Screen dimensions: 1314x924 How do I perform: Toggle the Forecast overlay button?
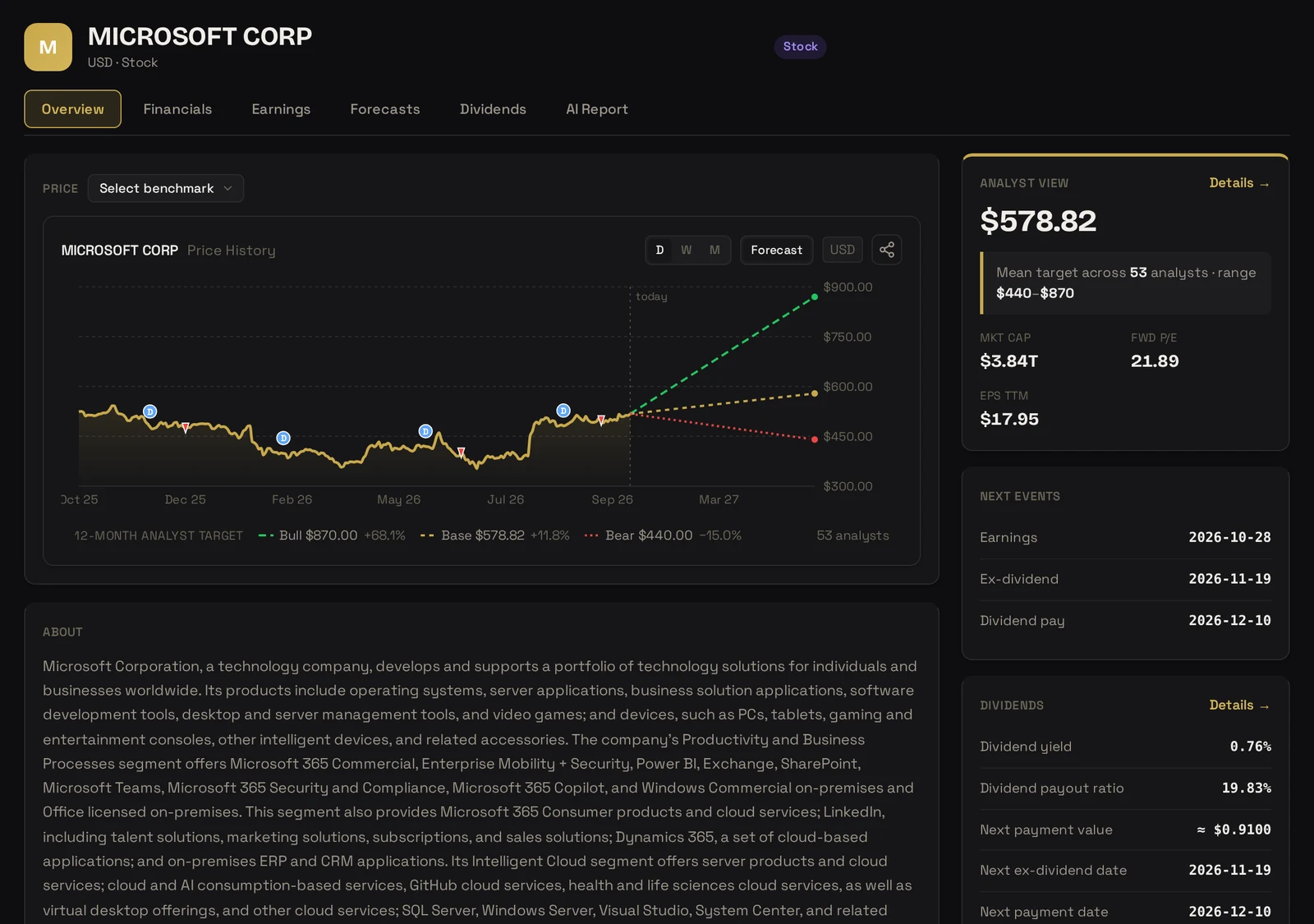click(776, 250)
